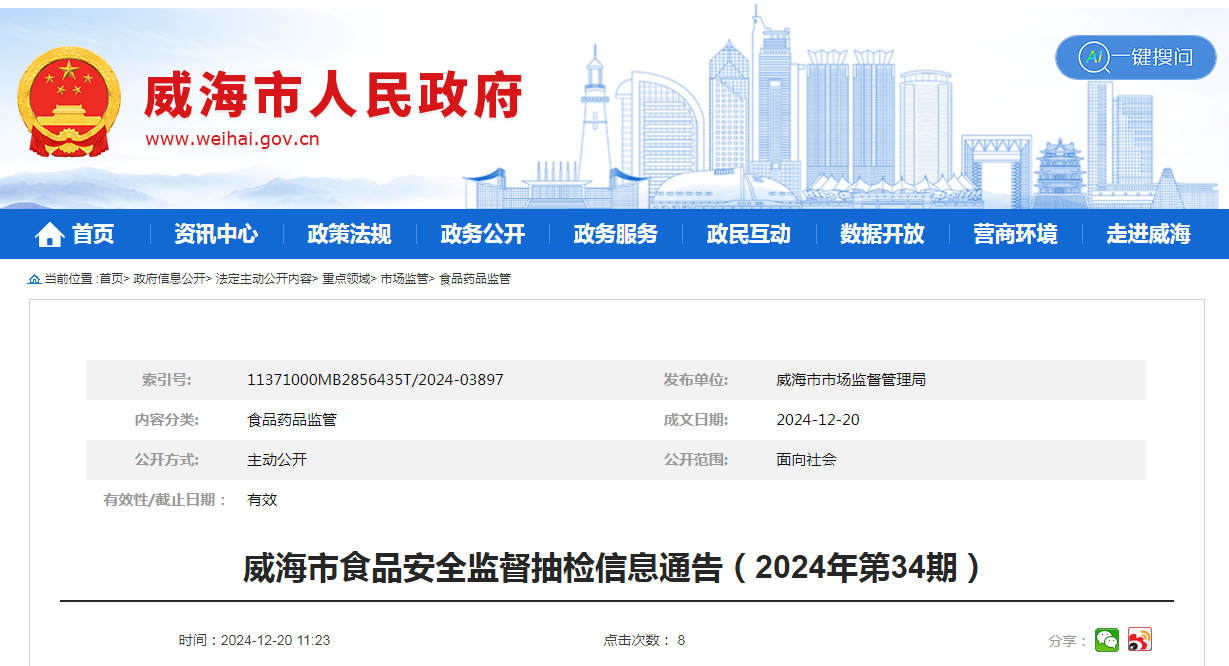The width and height of the screenshot is (1229, 666).
Task: Open 走进威海 navigation item
Action: (1148, 234)
